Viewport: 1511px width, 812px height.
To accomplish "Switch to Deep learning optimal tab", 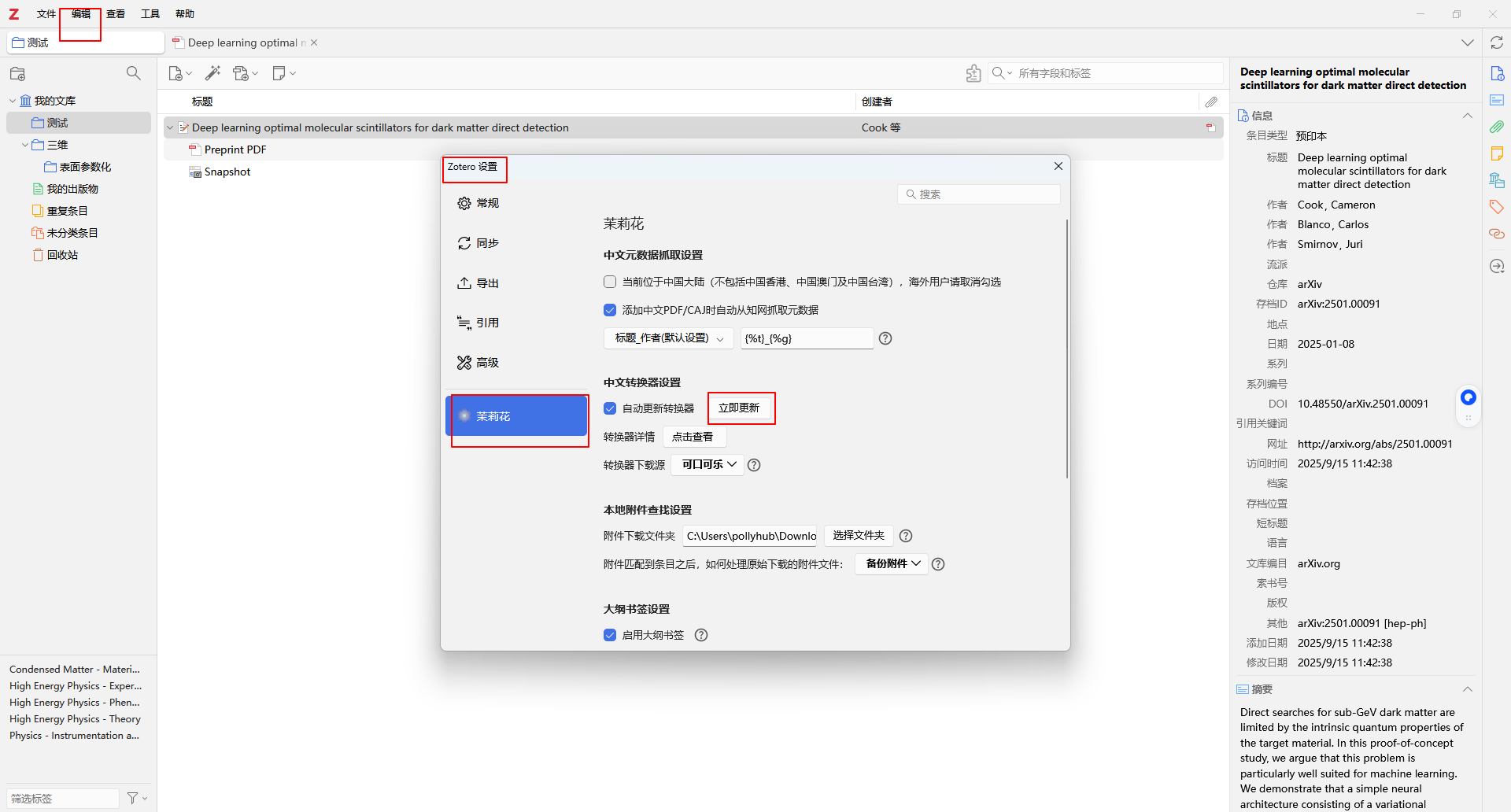I will (x=244, y=42).
